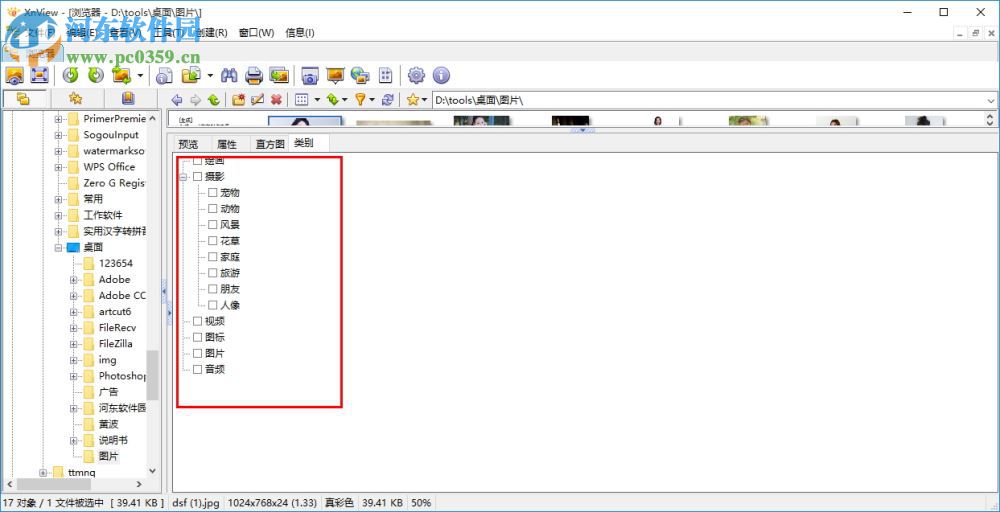
Task: Check the 人像 category checkbox
Action: coord(212,305)
